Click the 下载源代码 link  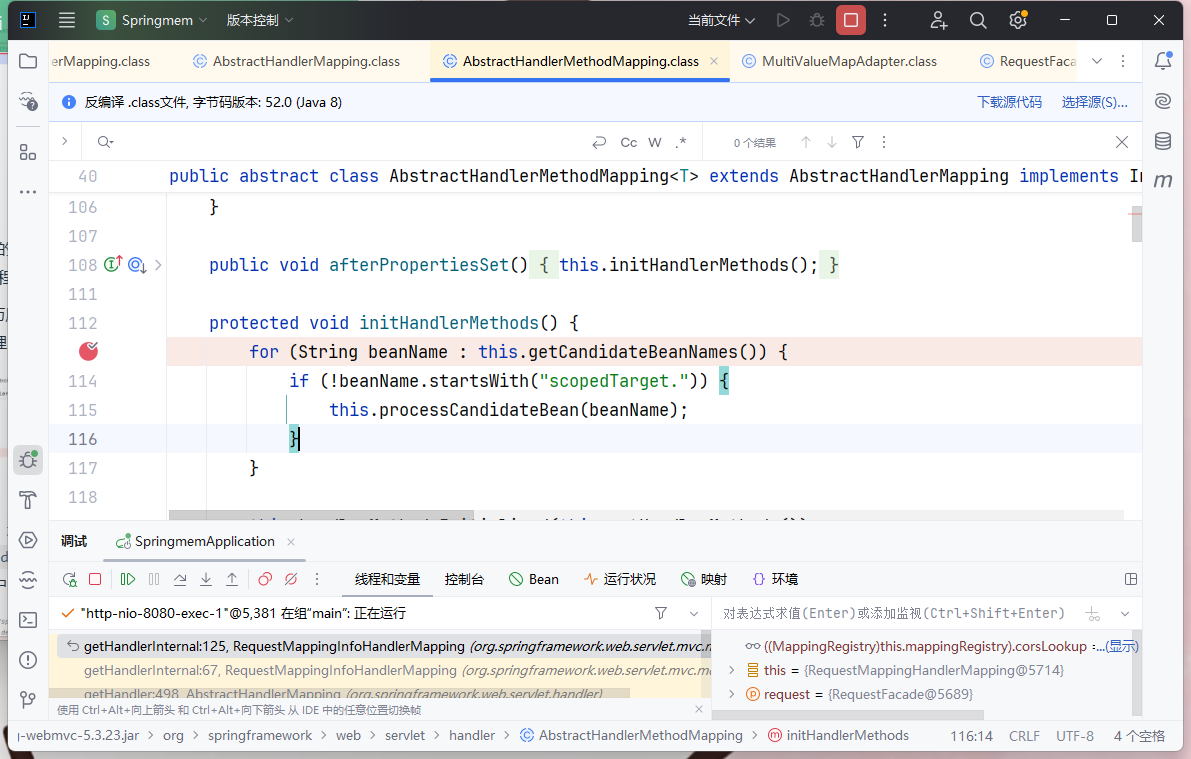coord(1009,102)
